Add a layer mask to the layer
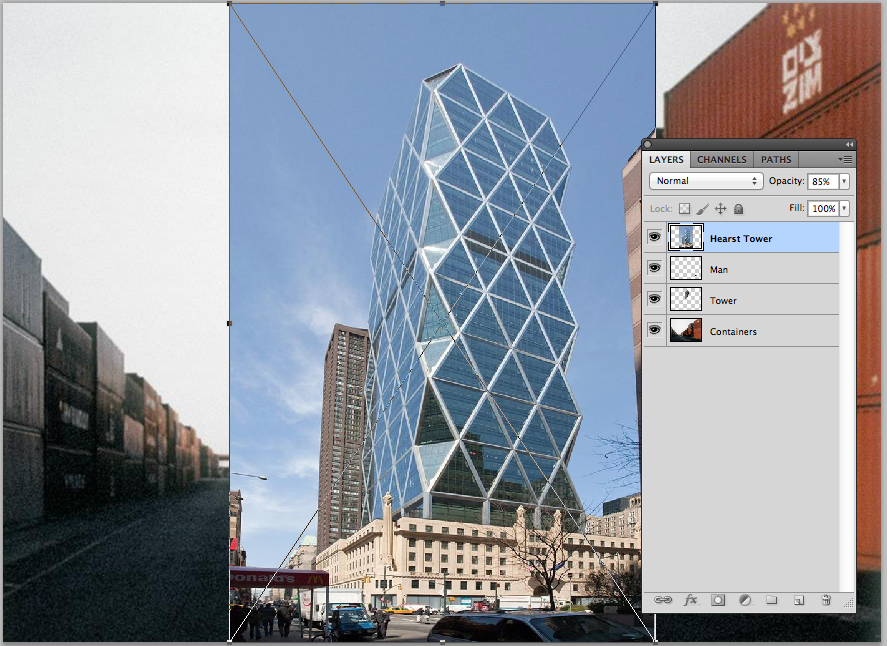This screenshot has height=646, width=887. tap(718, 600)
